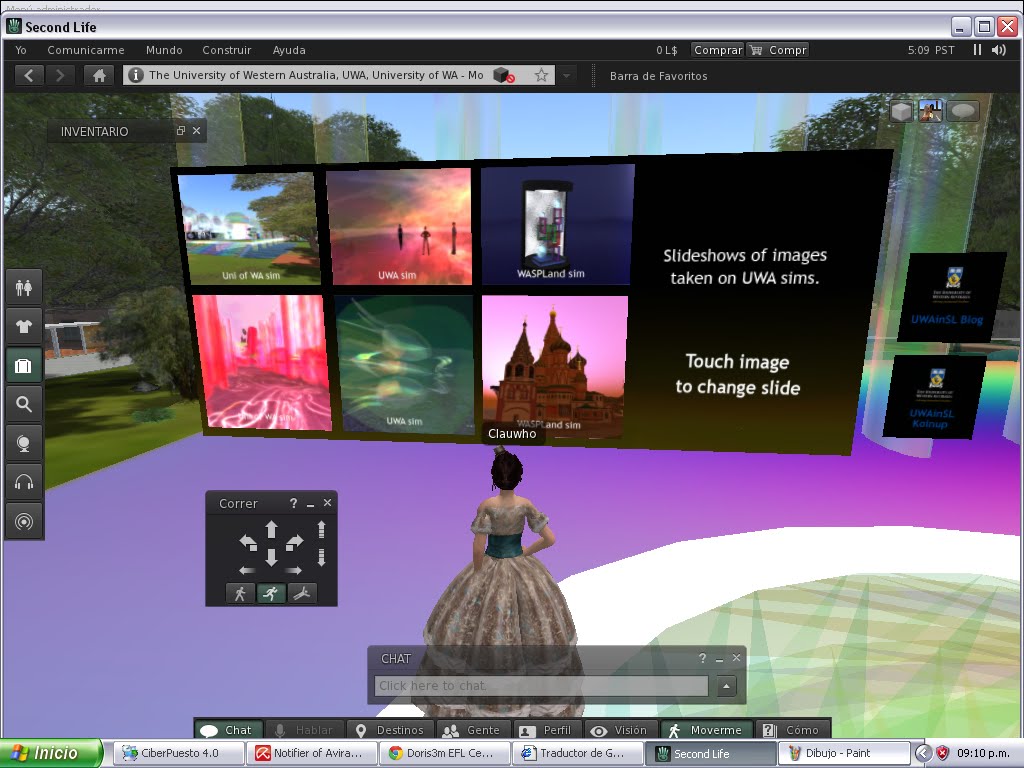Image resolution: width=1024 pixels, height=768 pixels.
Task: Go back with the navigation back arrow
Action: pyautogui.click(x=29, y=75)
